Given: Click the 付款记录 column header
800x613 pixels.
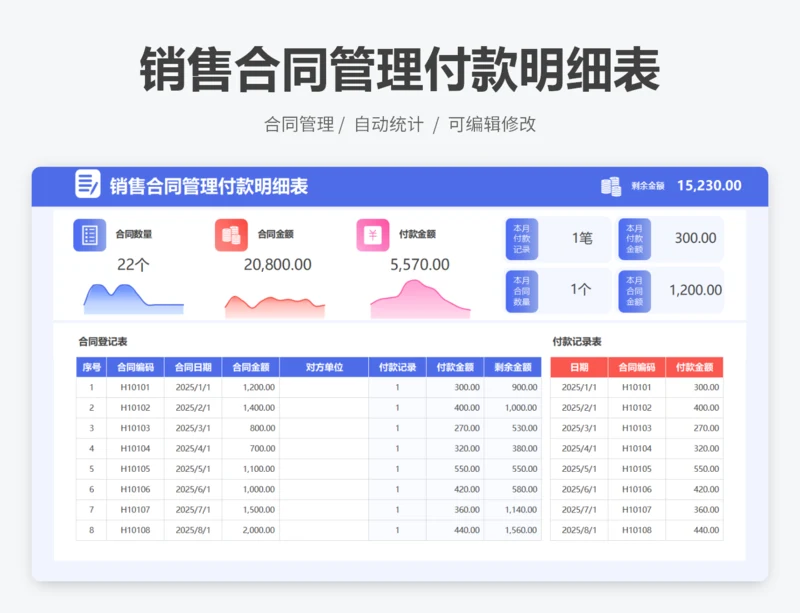Looking at the screenshot, I should click(x=397, y=367).
